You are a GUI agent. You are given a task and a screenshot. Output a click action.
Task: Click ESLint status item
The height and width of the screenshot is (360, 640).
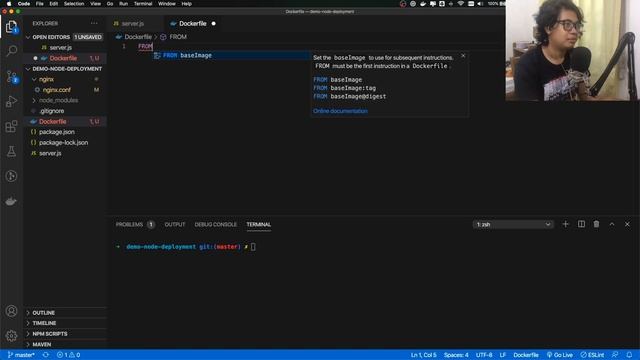(592, 355)
